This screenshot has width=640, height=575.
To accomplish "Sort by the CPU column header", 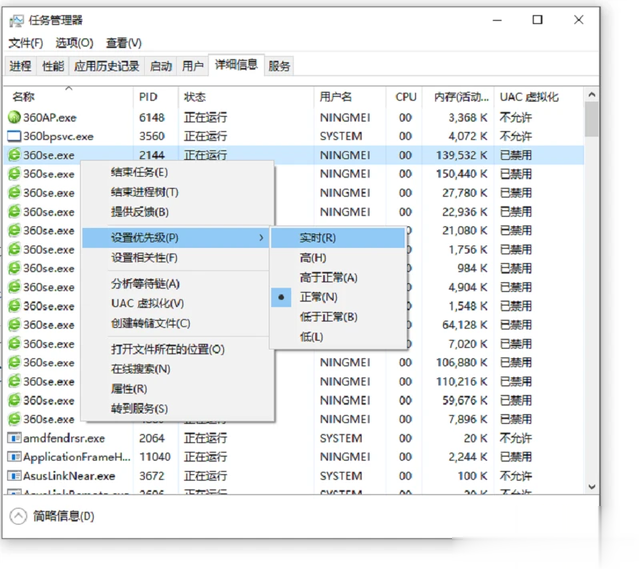I will (404, 97).
